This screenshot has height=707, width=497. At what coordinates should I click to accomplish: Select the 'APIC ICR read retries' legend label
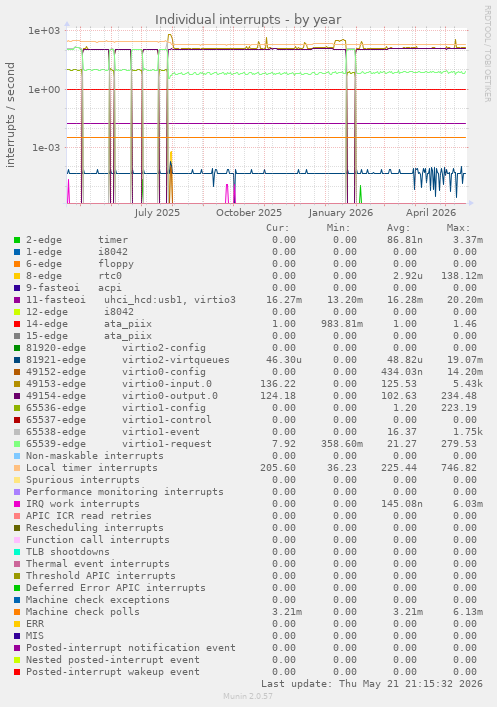pos(89,515)
